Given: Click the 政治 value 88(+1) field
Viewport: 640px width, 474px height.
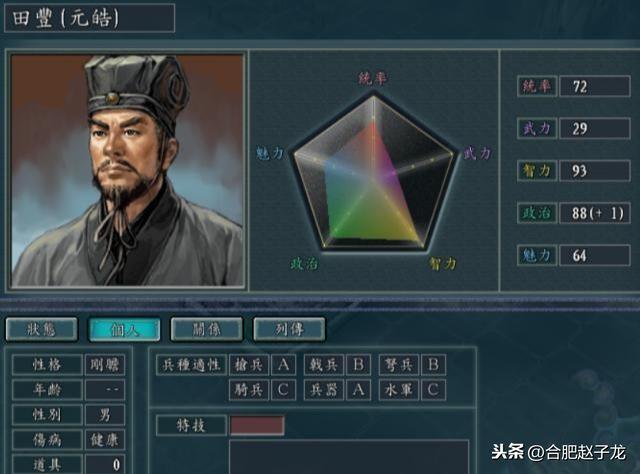Looking at the screenshot, I should pos(595,213).
